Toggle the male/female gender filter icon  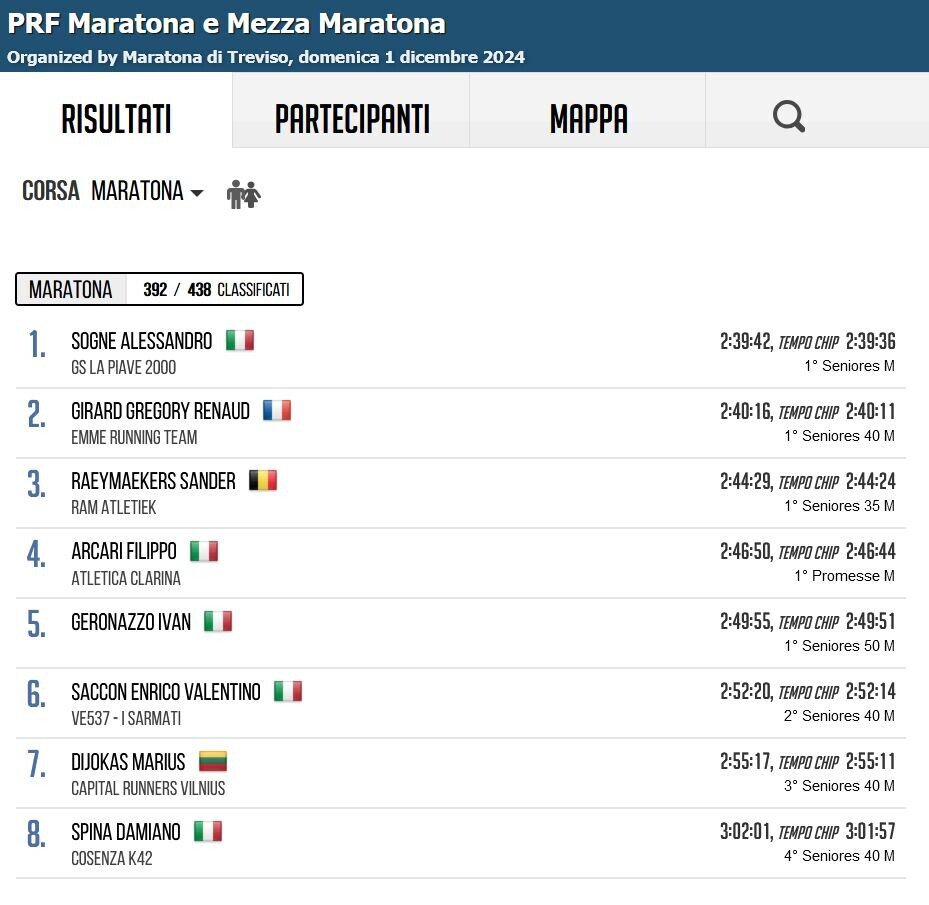[x=244, y=194]
